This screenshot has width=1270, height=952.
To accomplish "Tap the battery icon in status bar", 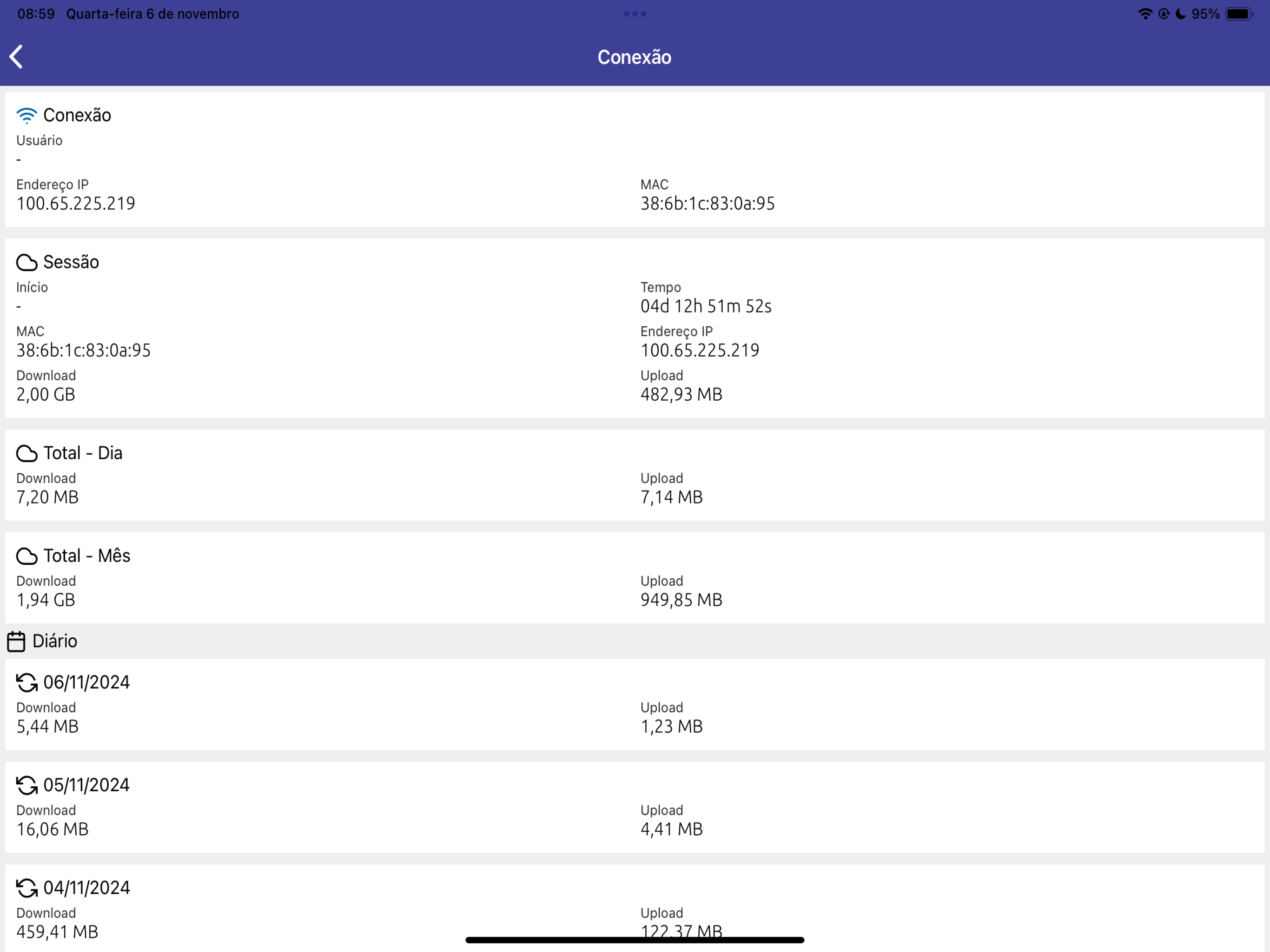I will click(1240, 14).
